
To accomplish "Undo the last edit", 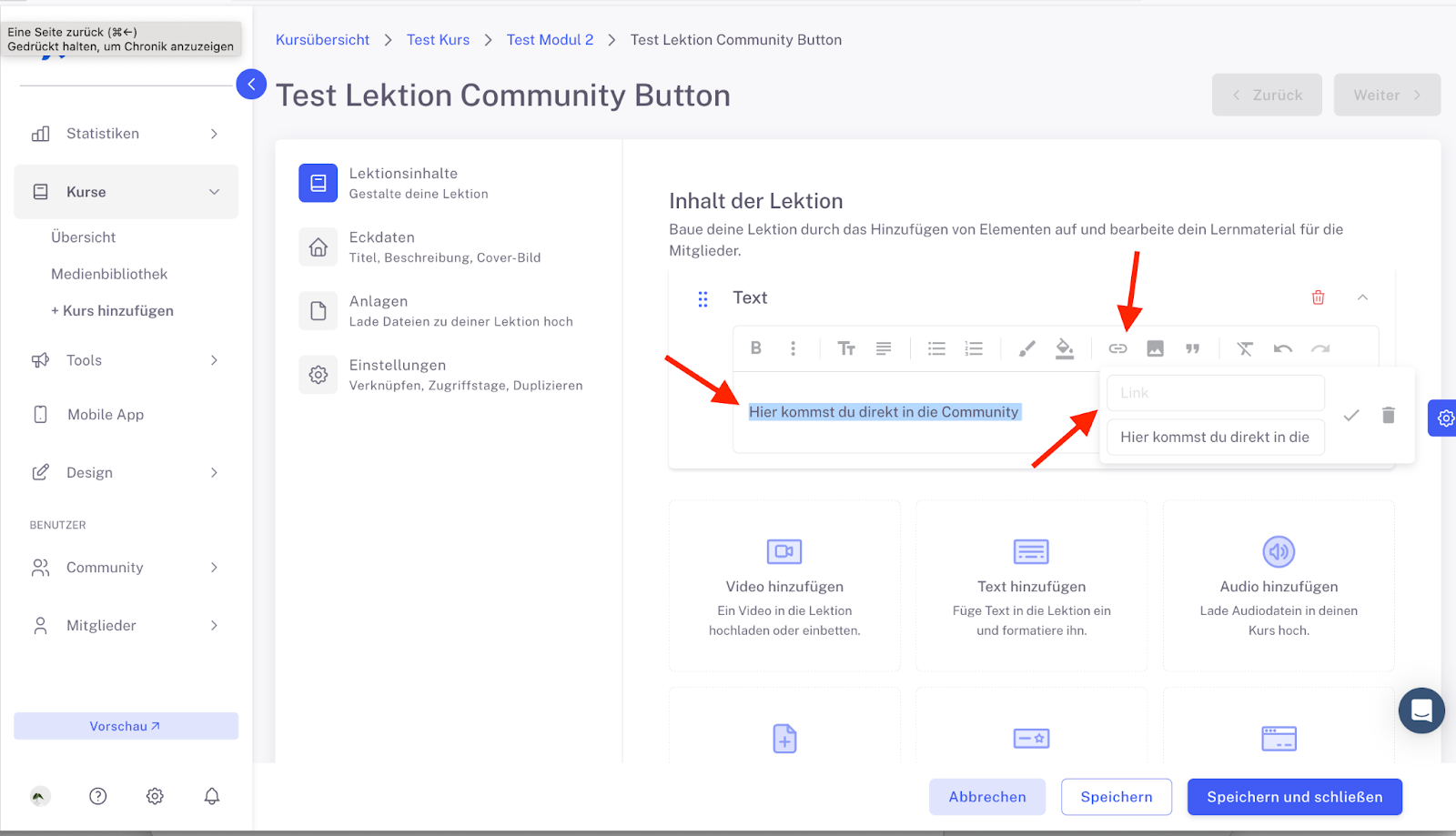I will click(x=1282, y=348).
